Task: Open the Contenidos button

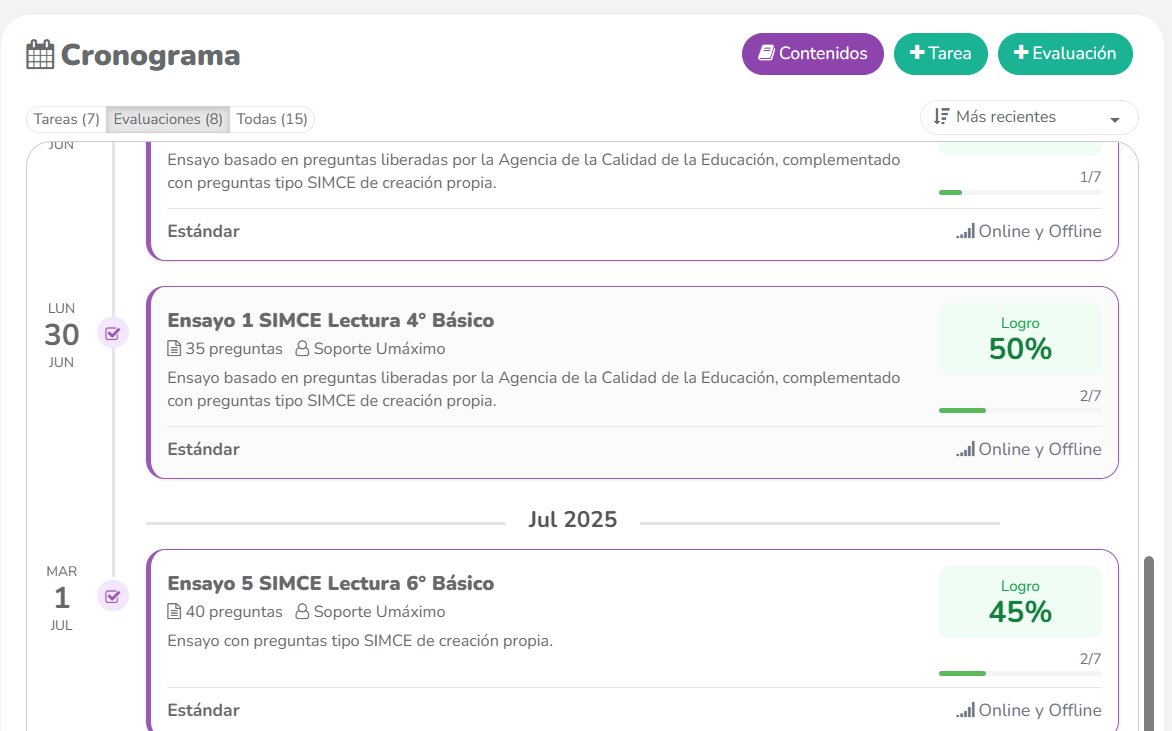Action: point(812,54)
